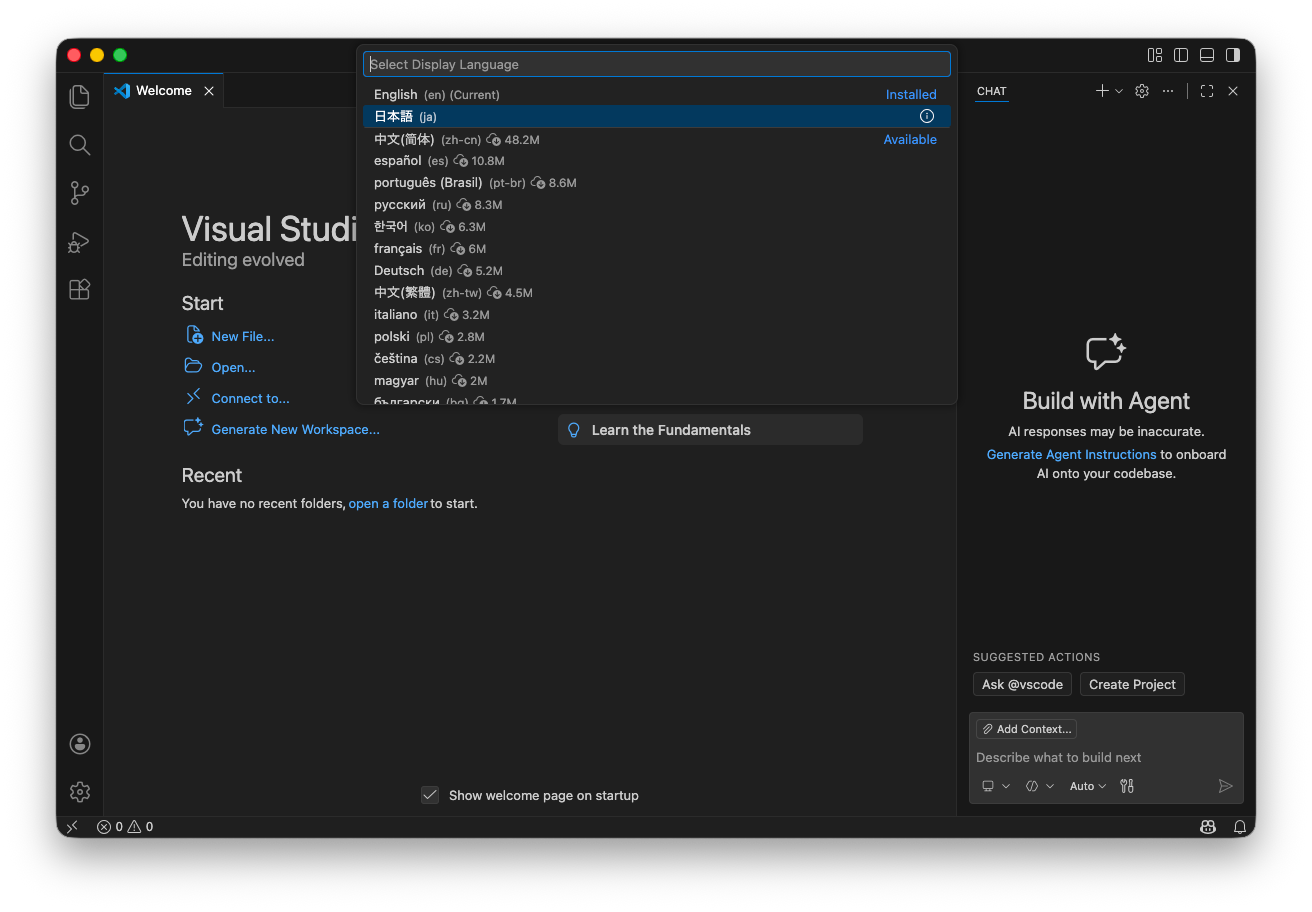Focus the Describe what to build next field
Image resolution: width=1312 pixels, height=912 pixels.
[x=1106, y=758]
